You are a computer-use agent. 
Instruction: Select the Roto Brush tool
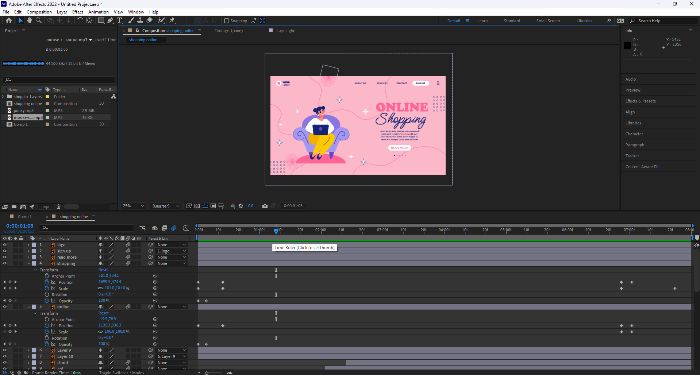161,21
